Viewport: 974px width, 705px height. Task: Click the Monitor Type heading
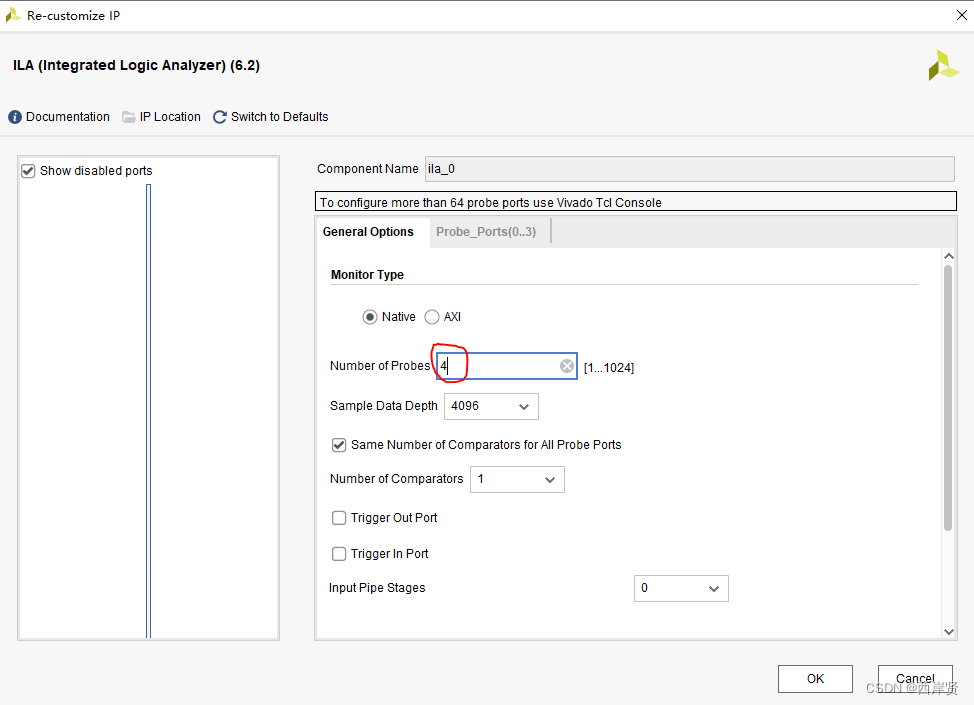(x=367, y=275)
